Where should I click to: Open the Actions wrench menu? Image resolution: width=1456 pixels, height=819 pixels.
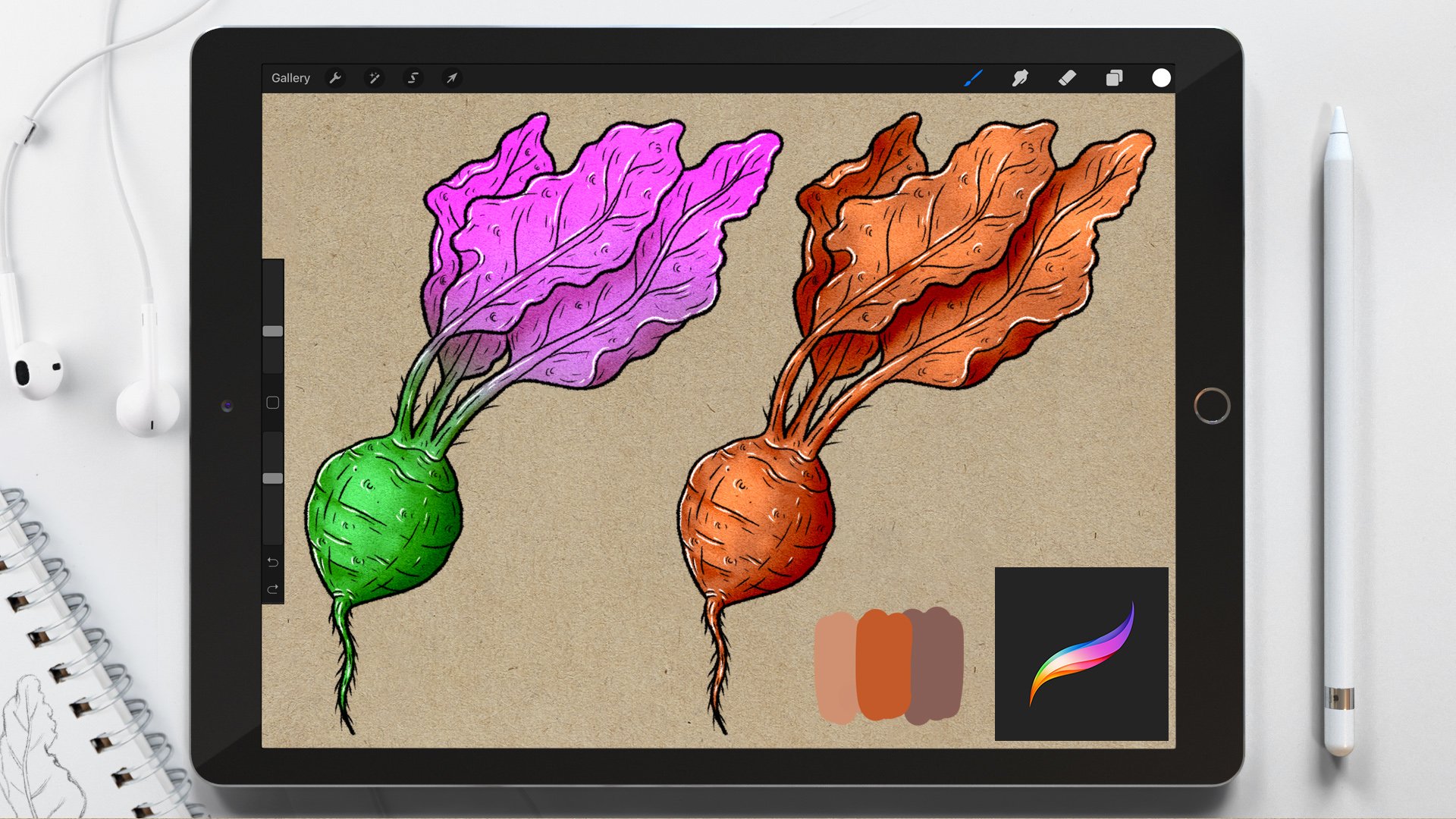pos(334,78)
